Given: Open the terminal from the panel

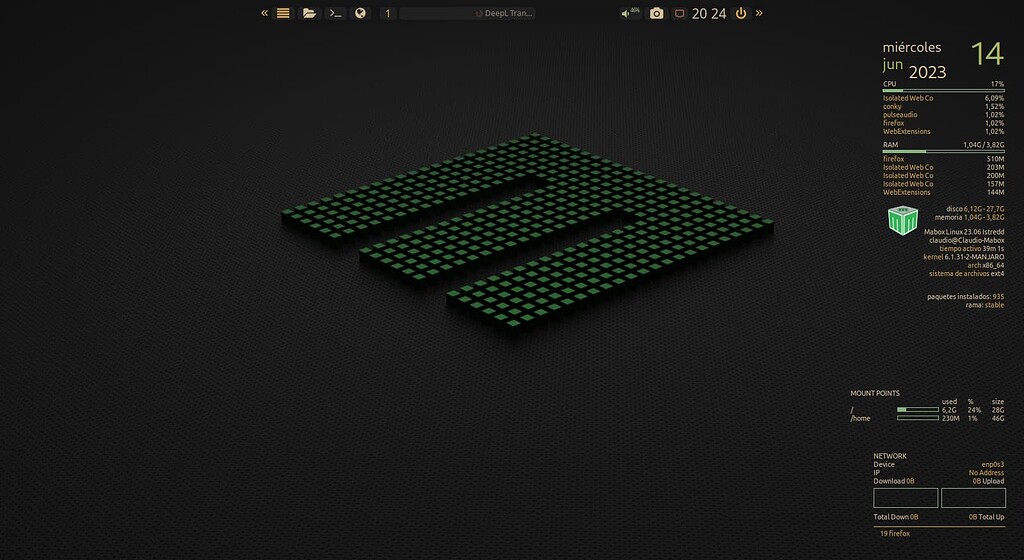Looking at the screenshot, I should pyautogui.click(x=336, y=13).
